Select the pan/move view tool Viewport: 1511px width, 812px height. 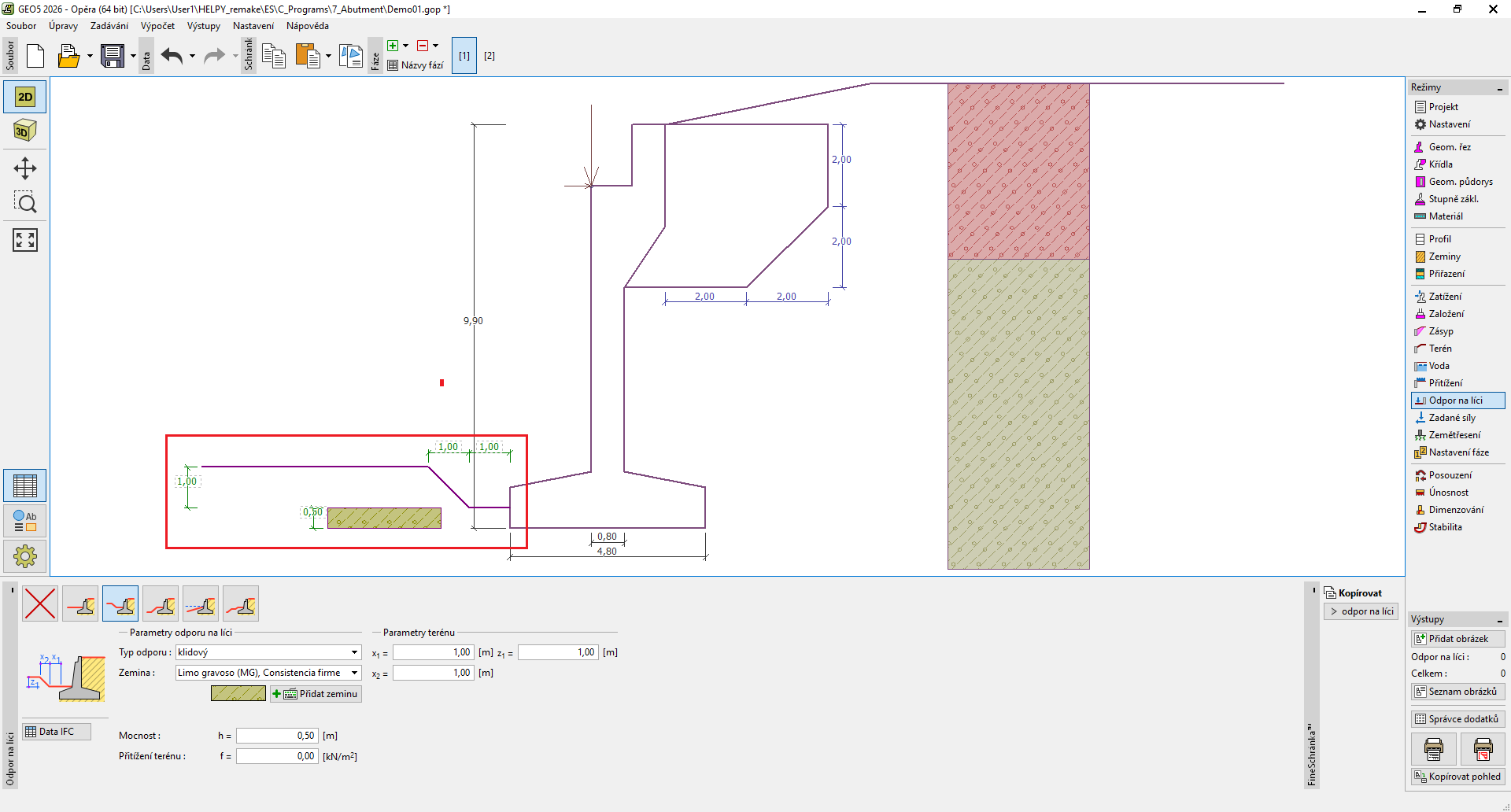25,168
